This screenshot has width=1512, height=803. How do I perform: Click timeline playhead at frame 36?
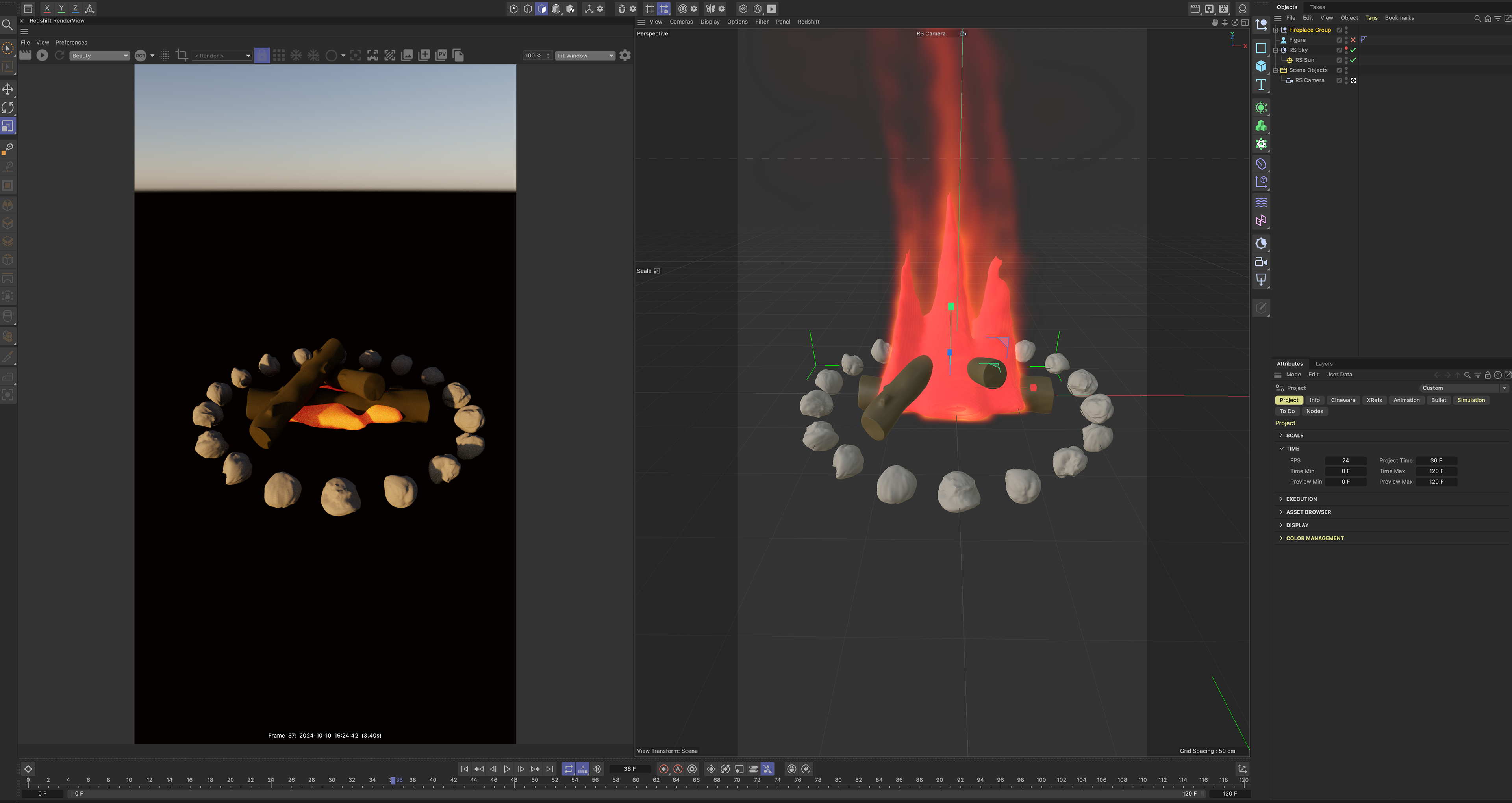(x=393, y=781)
